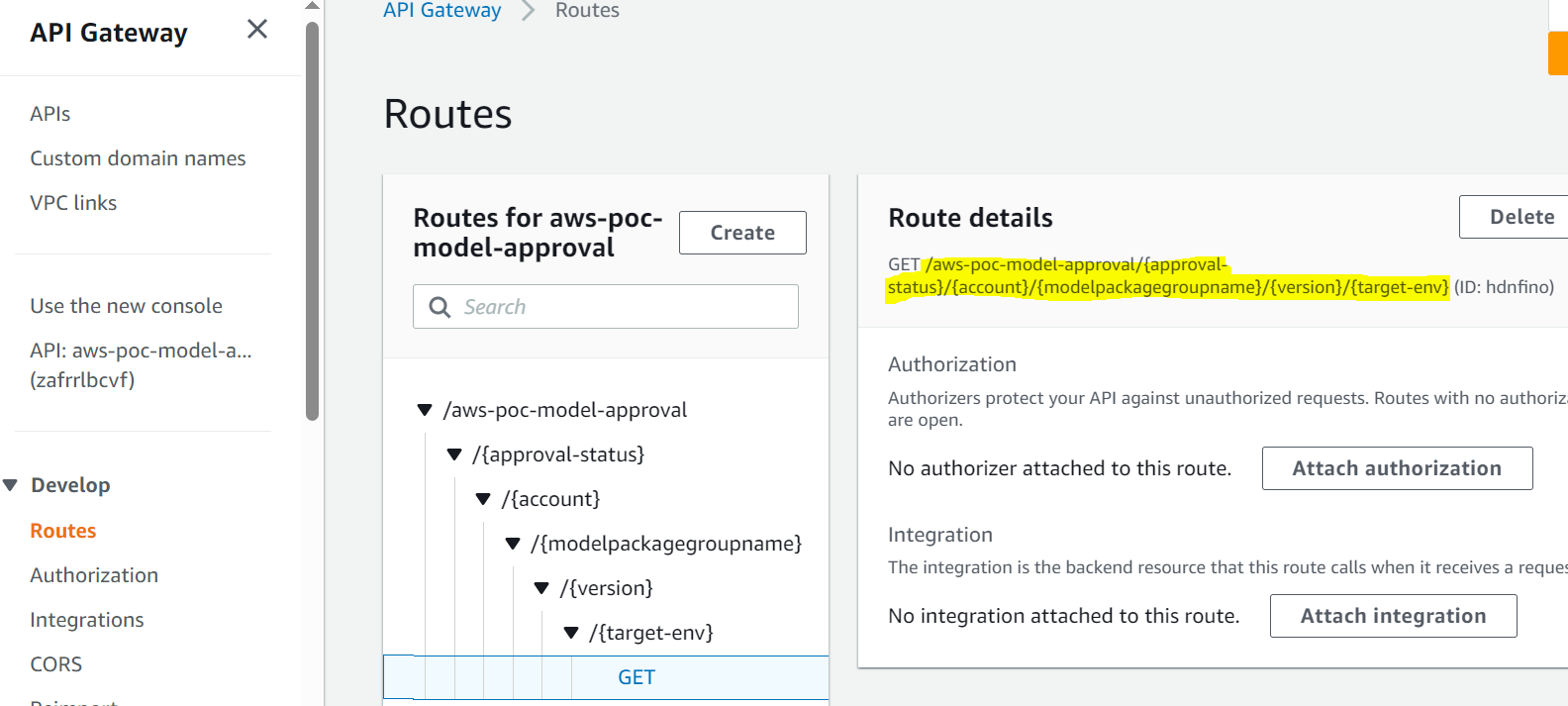Click the Delete route button
The height and width of the screenshot is (706, 1568).
1515,217
